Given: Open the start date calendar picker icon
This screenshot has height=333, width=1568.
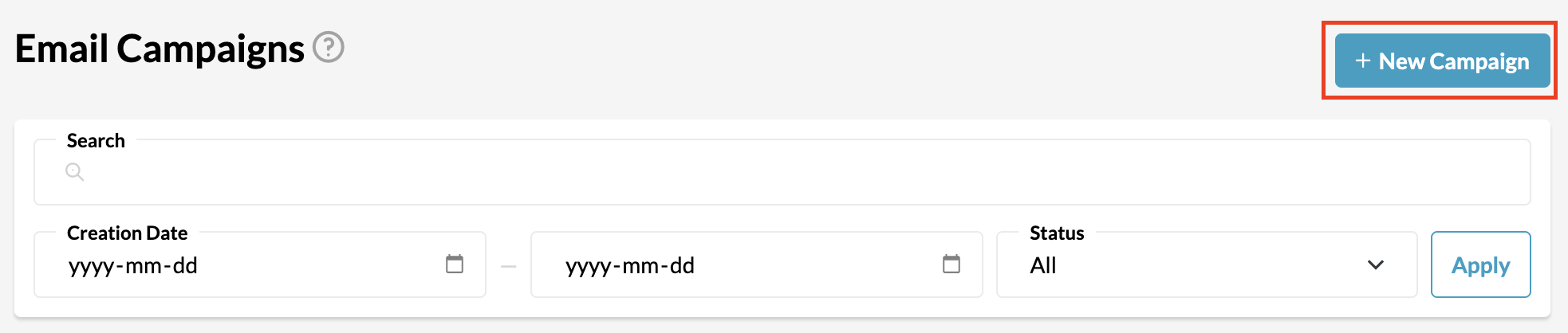Looking at the screenshot, I should 455,264.
